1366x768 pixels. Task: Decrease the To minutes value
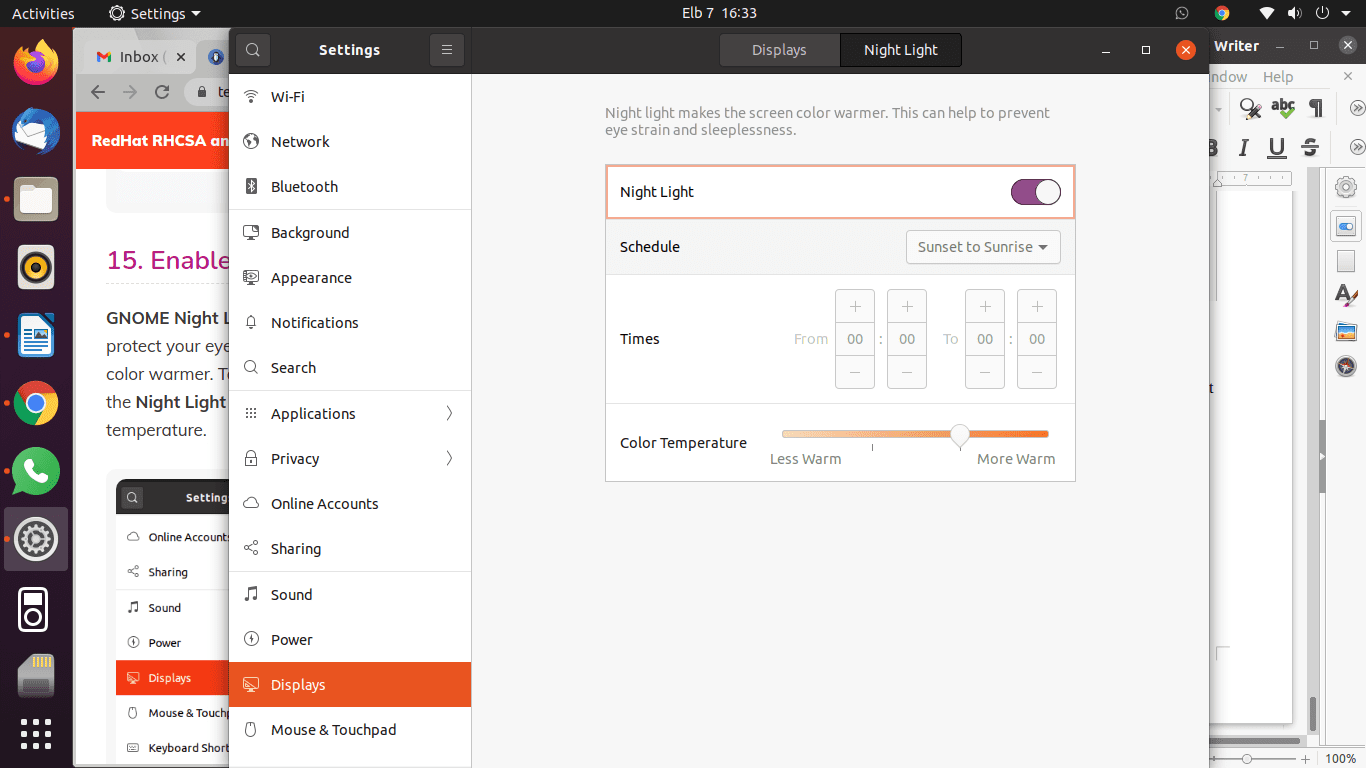[1037, 372]
